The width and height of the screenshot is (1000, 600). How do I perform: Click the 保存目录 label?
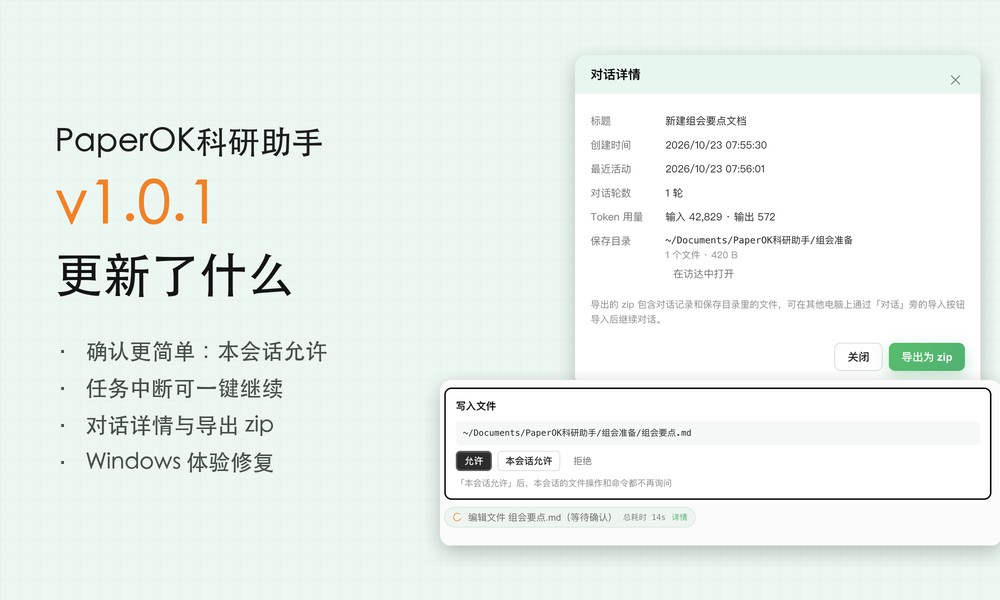point(610,241)
